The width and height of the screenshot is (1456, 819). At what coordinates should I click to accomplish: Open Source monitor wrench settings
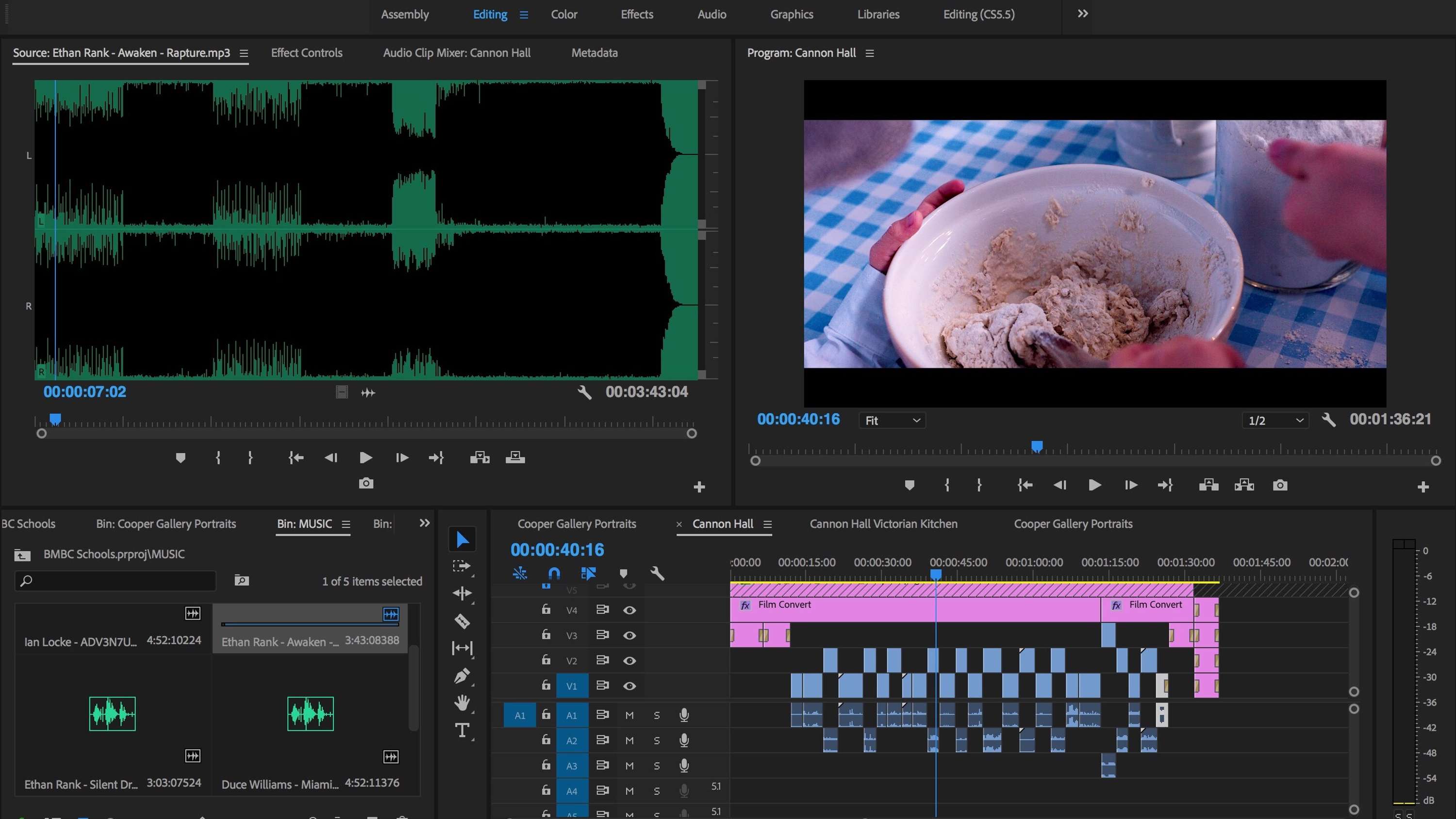coord(584,392)
